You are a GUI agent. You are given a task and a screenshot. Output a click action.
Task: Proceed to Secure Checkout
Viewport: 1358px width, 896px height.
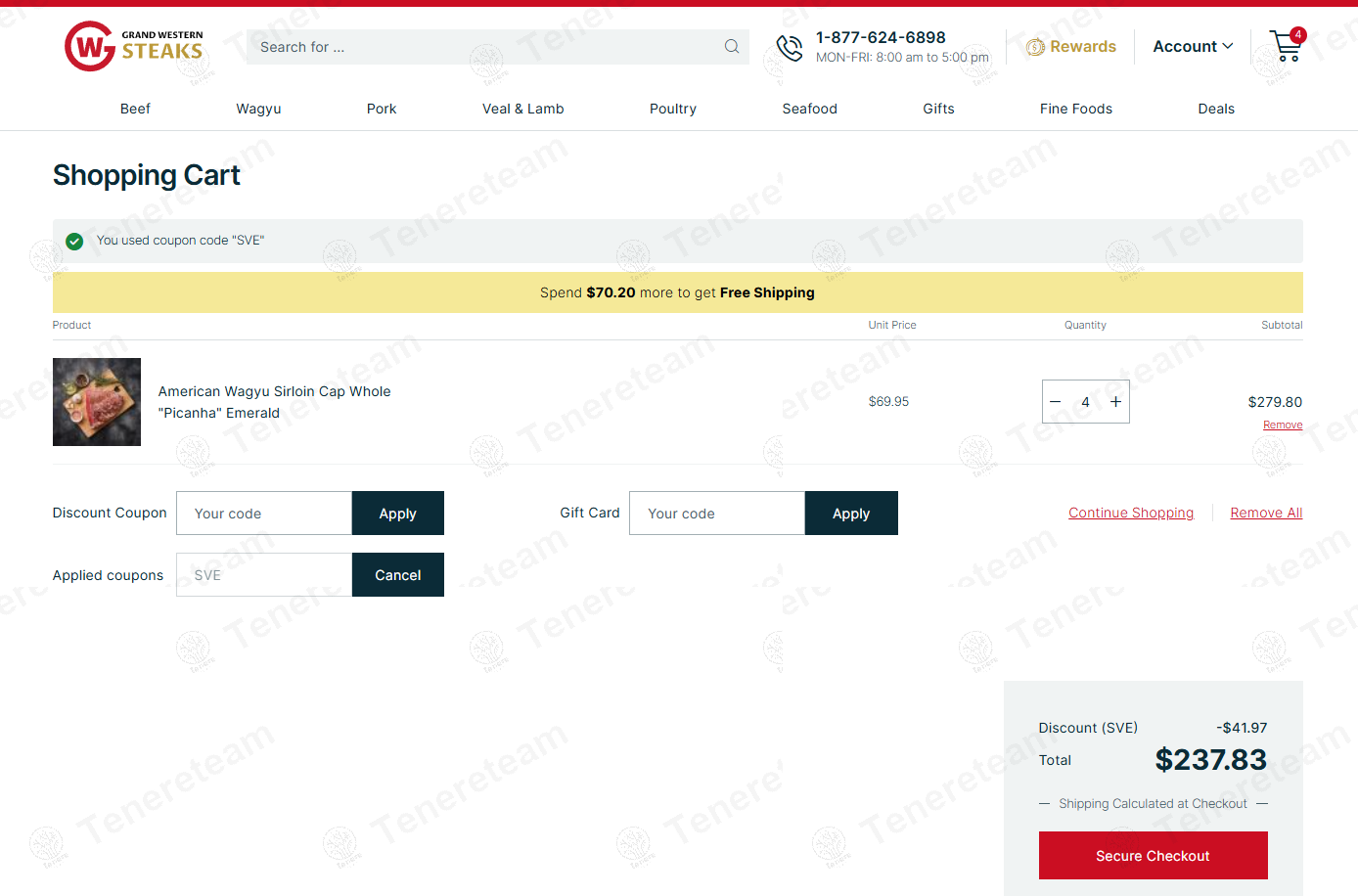[1153, 856]
